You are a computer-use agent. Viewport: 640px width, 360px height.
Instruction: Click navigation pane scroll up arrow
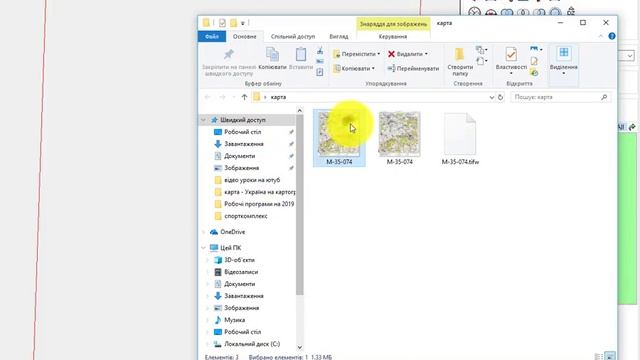pos(300,111)
